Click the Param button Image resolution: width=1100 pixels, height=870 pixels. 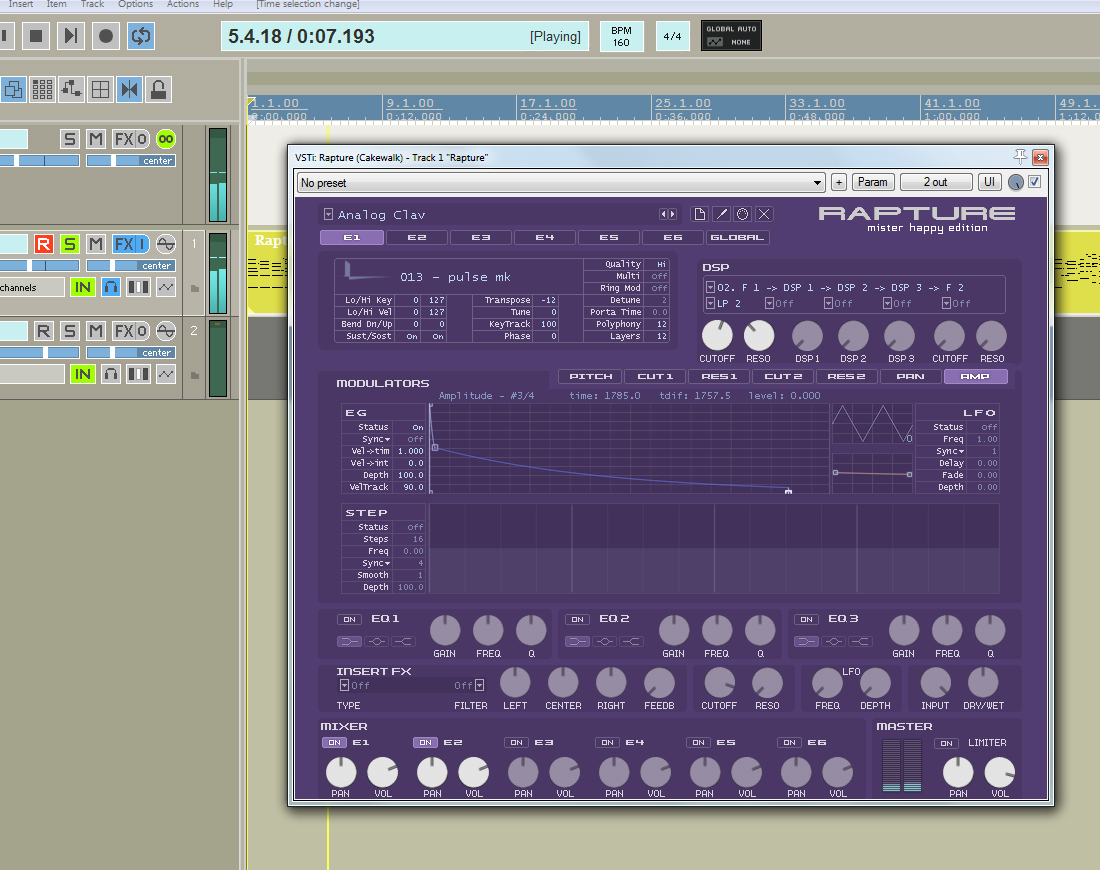[872, 182]
